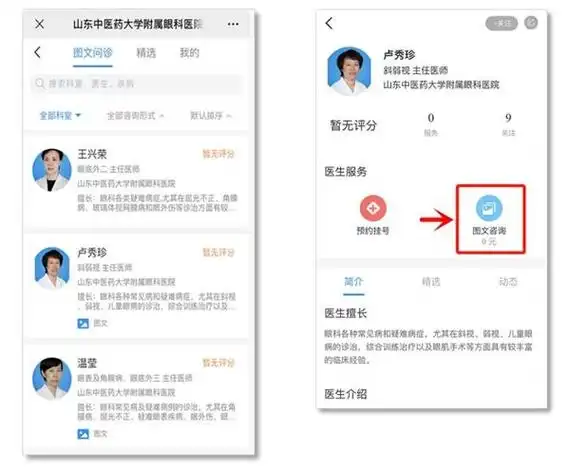
Task: Select doctor name 王兴荣
Action: 92,154
